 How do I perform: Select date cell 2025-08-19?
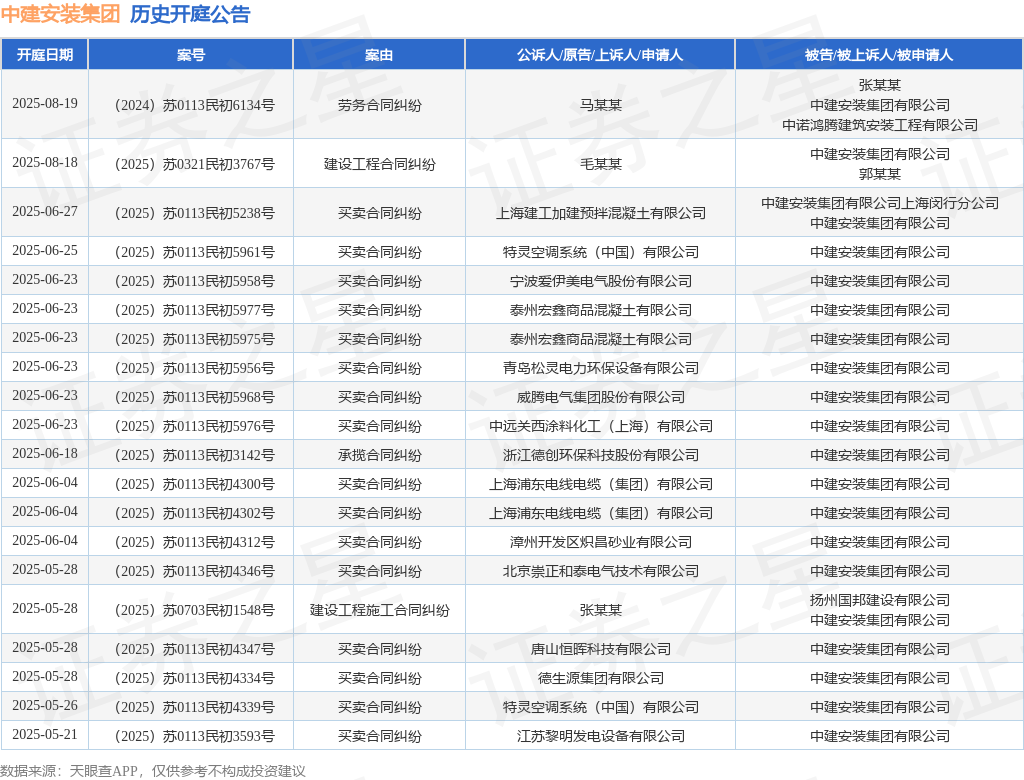[44, 104]
